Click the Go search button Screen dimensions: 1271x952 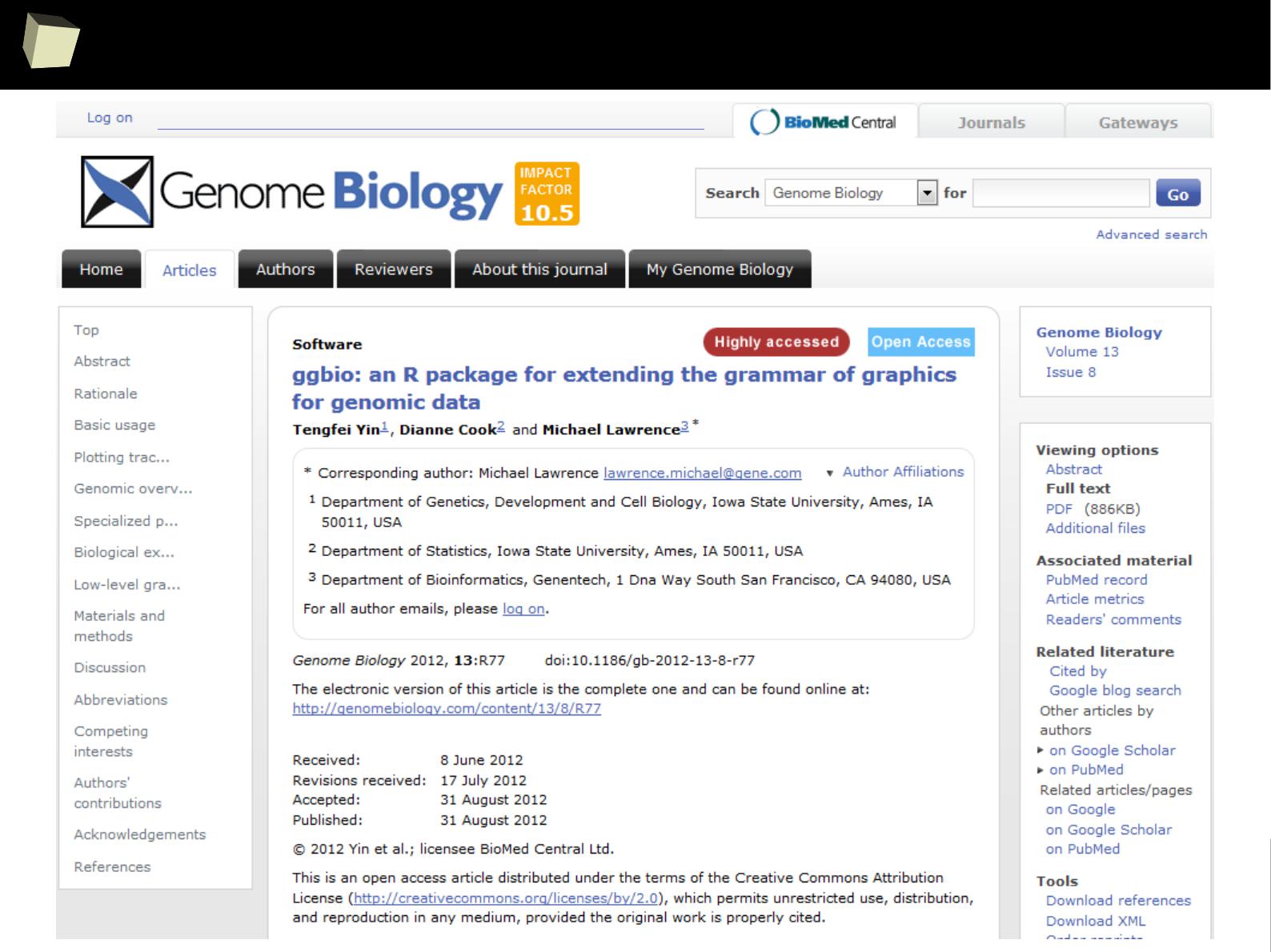1177,194
